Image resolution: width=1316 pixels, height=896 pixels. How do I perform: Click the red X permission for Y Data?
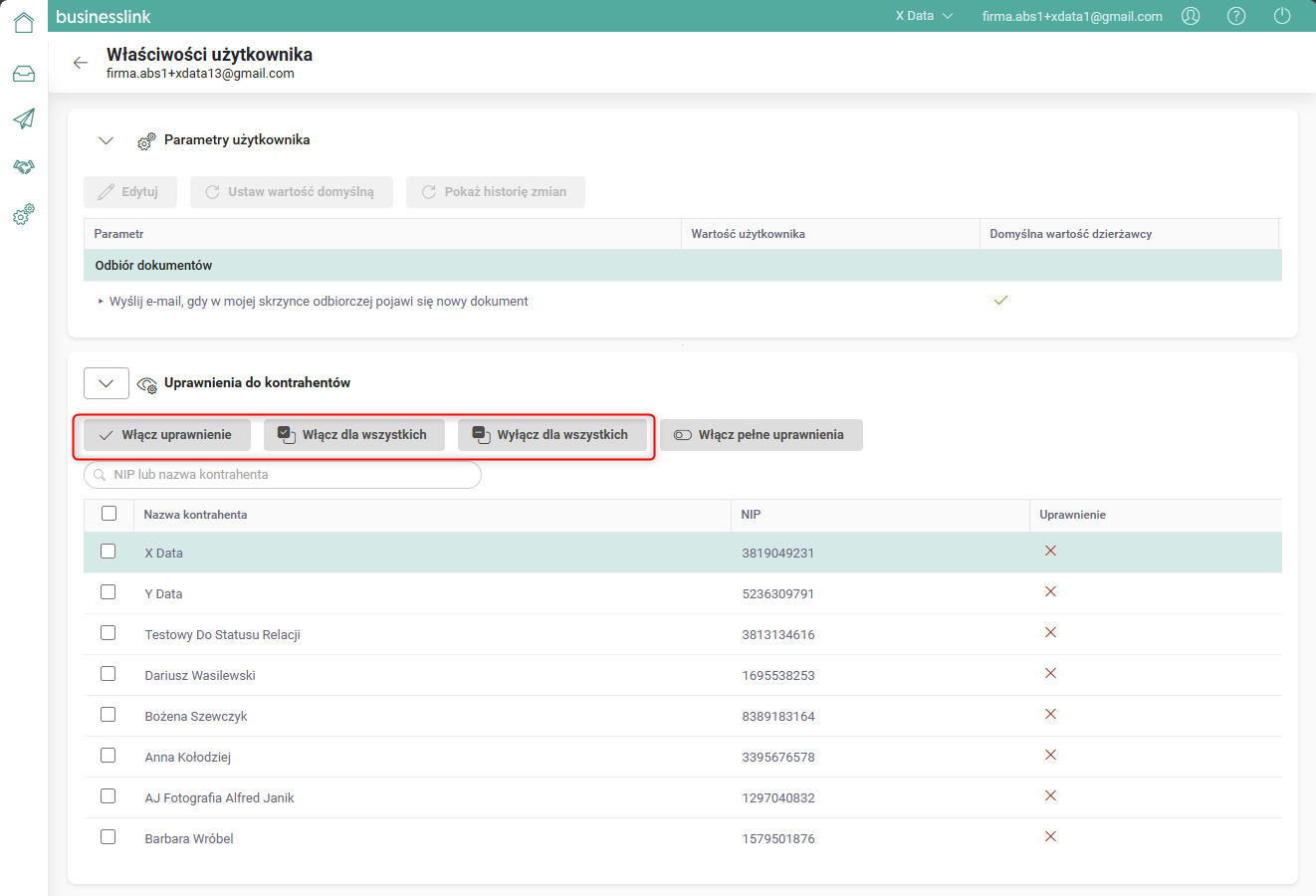[1050, 592]
